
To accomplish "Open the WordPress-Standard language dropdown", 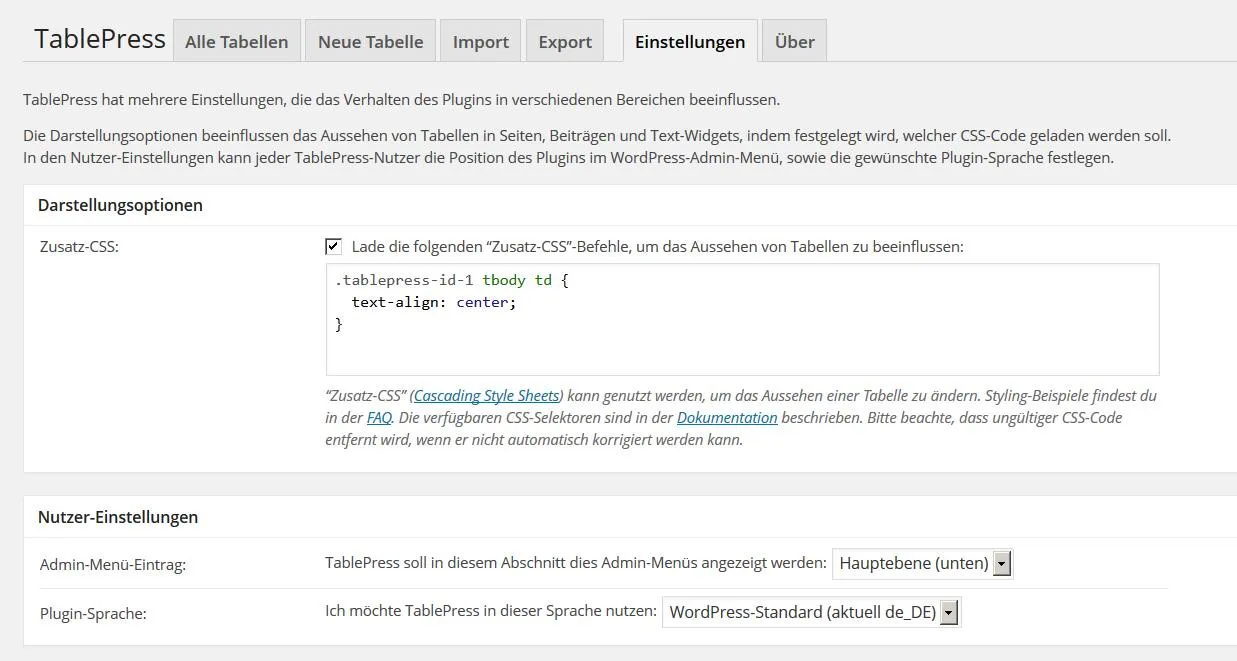I will coord(811,612).
